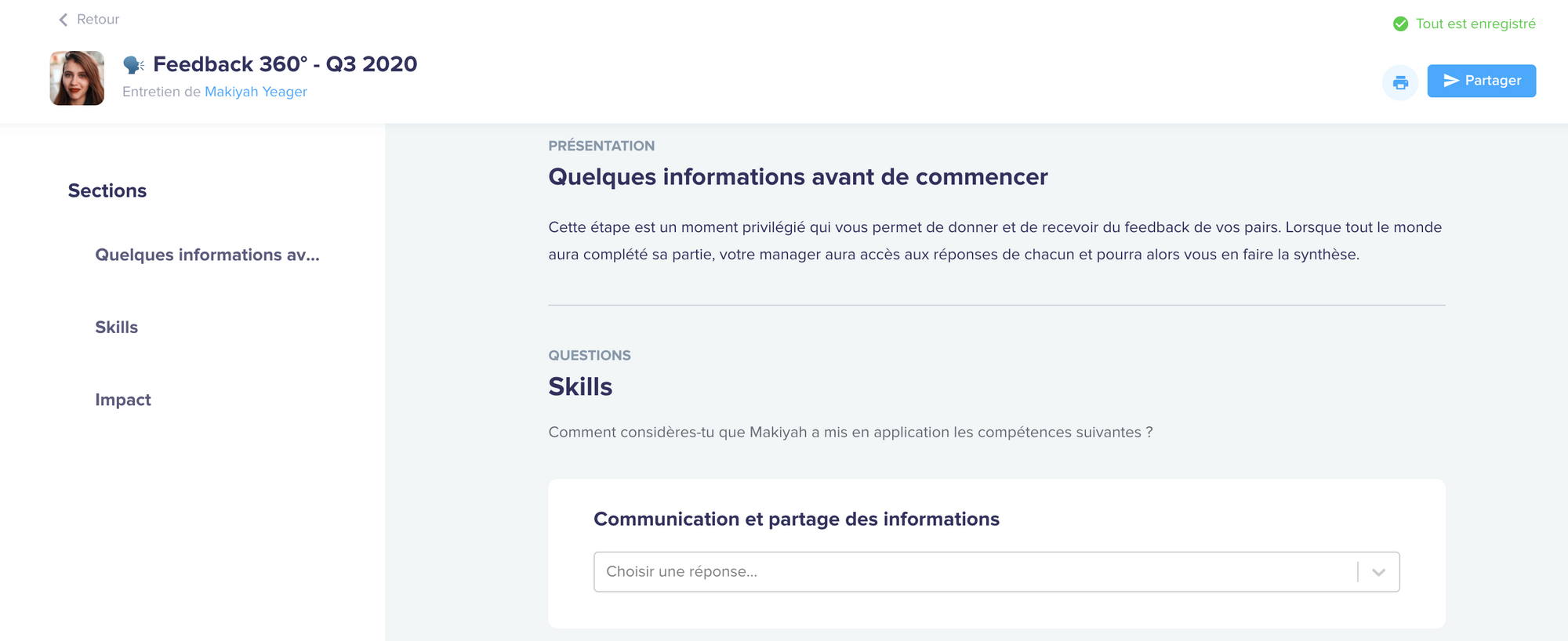The height and width of the screenshot is (641, 1568).
Task: Click the Entretien de label
Action: point(162,92)
